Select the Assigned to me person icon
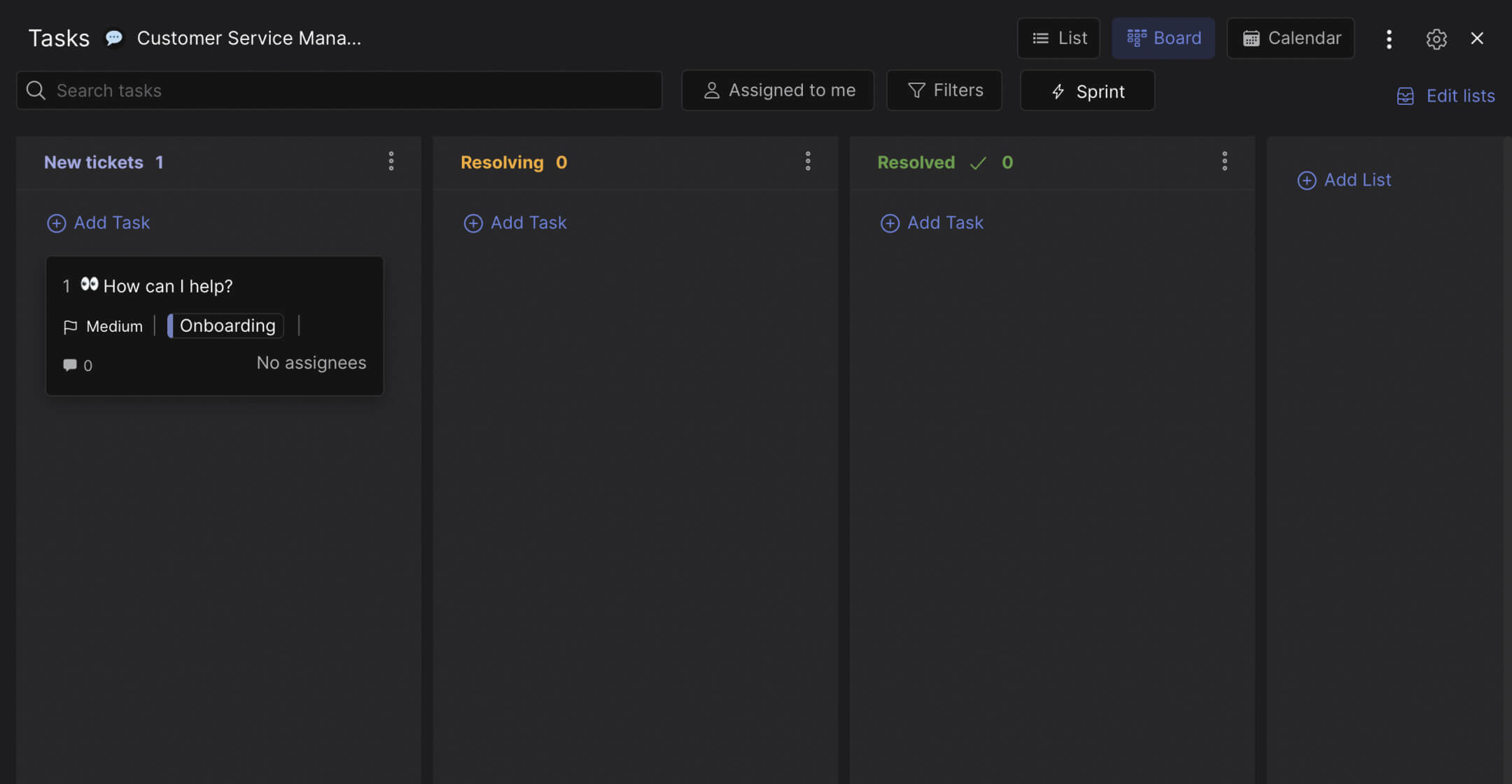Image resolution: width=1512 pixels, height=784 pixels. coord(712,90)
